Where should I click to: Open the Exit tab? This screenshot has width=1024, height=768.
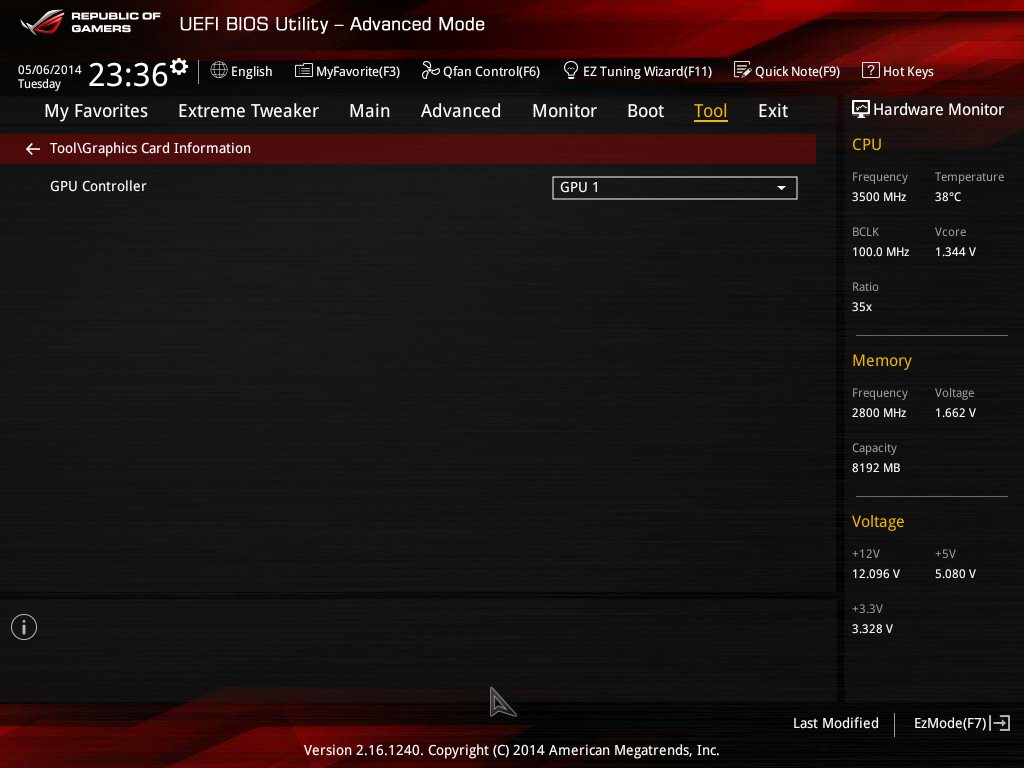pos(773,111)
